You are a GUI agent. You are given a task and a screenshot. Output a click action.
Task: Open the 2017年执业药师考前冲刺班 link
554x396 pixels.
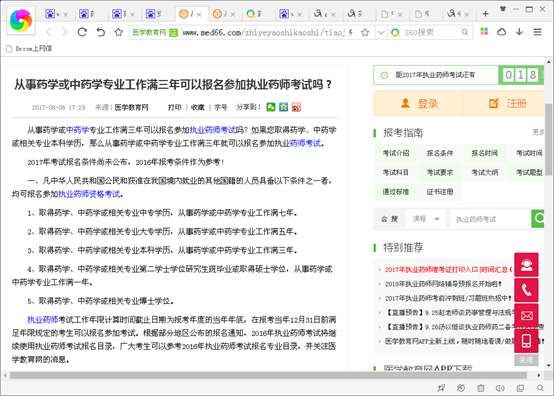point(448,298)
